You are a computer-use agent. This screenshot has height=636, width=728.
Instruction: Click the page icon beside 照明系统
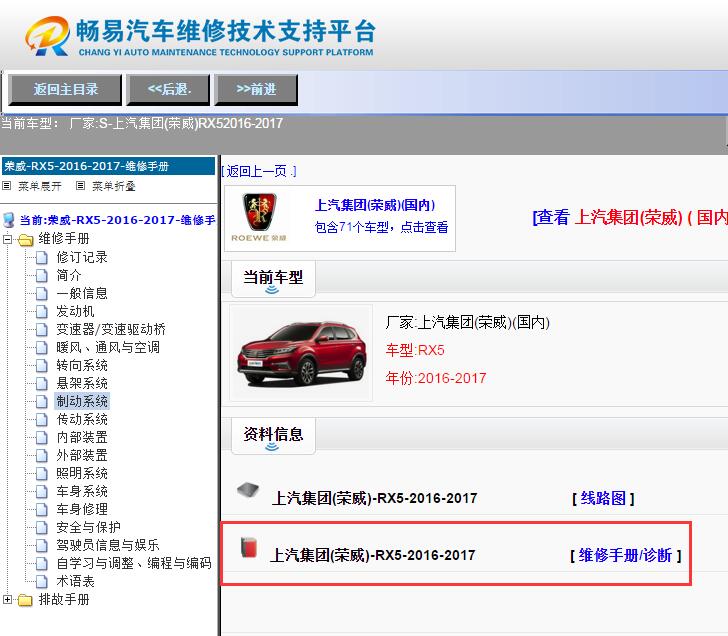point(42,474)
